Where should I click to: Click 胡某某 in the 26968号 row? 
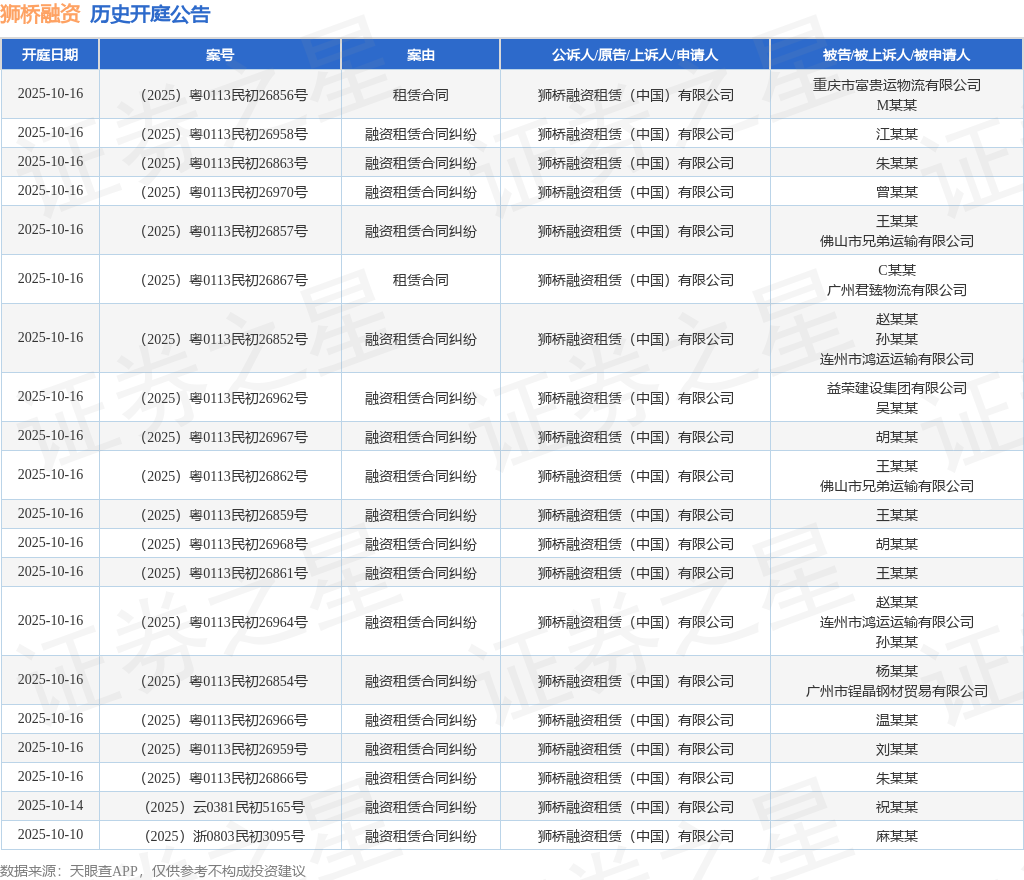coord(897,544)
